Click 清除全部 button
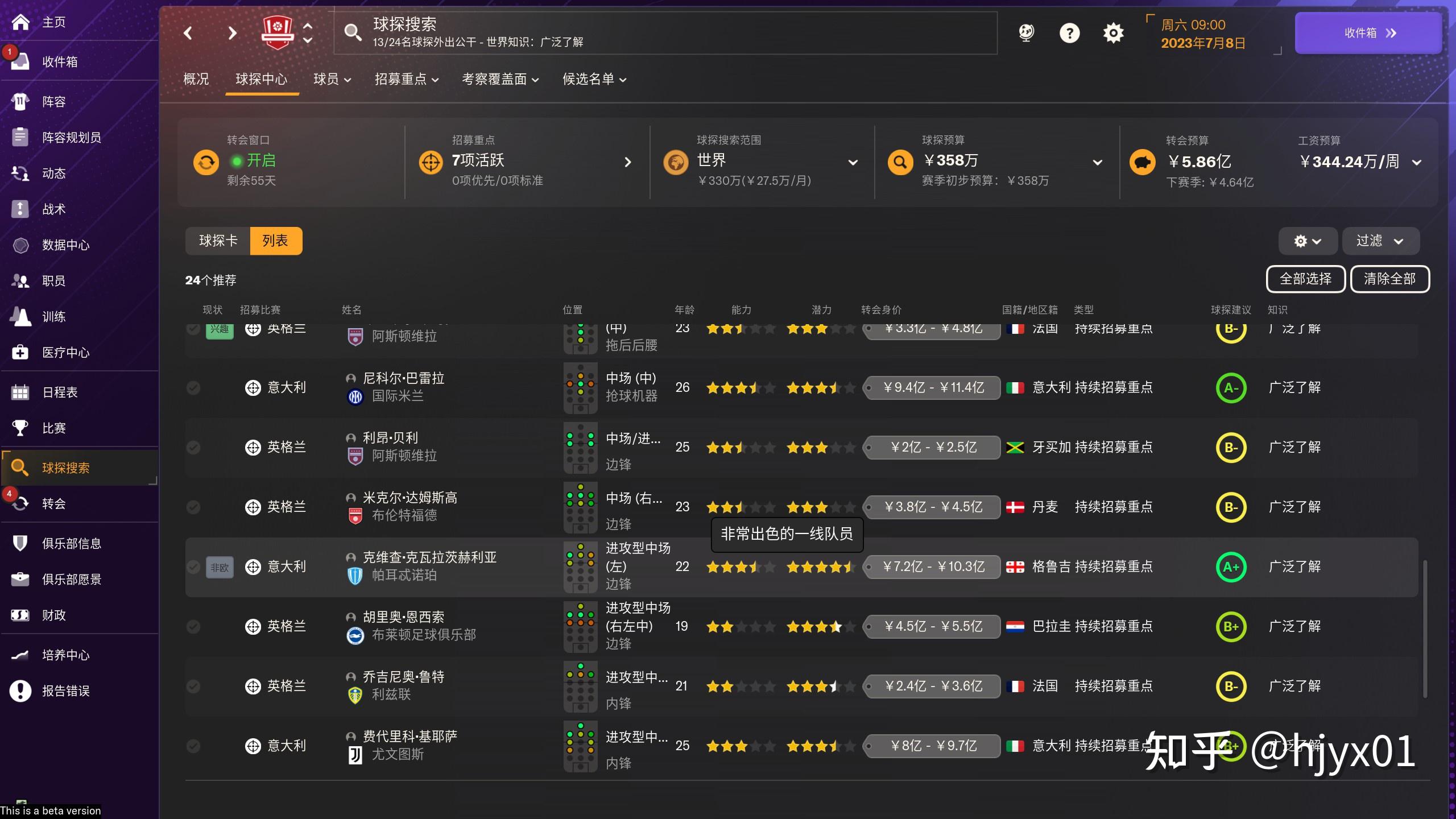The height and width of the screenshot is (819, 1456). coord(1389,279)
